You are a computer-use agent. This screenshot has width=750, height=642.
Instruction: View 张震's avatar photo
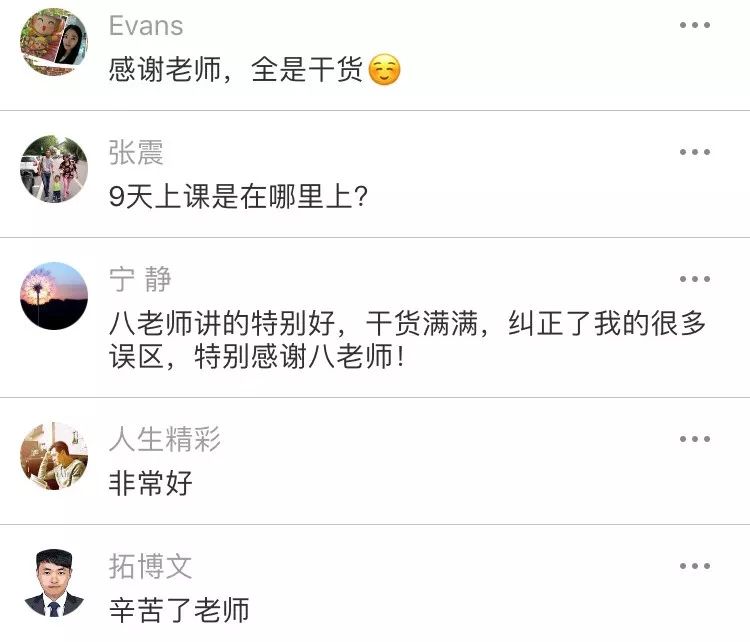(x=54, y=169)
